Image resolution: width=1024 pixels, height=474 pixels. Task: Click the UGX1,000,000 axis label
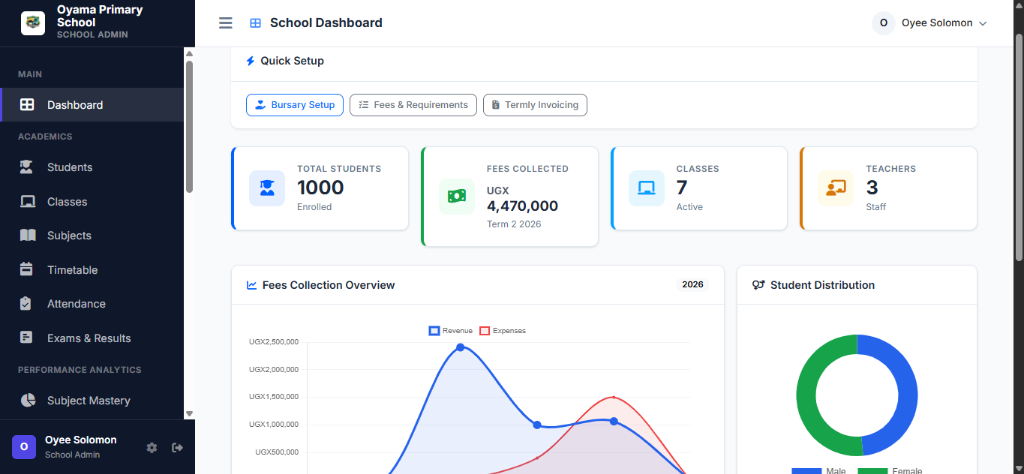point(274,424)
